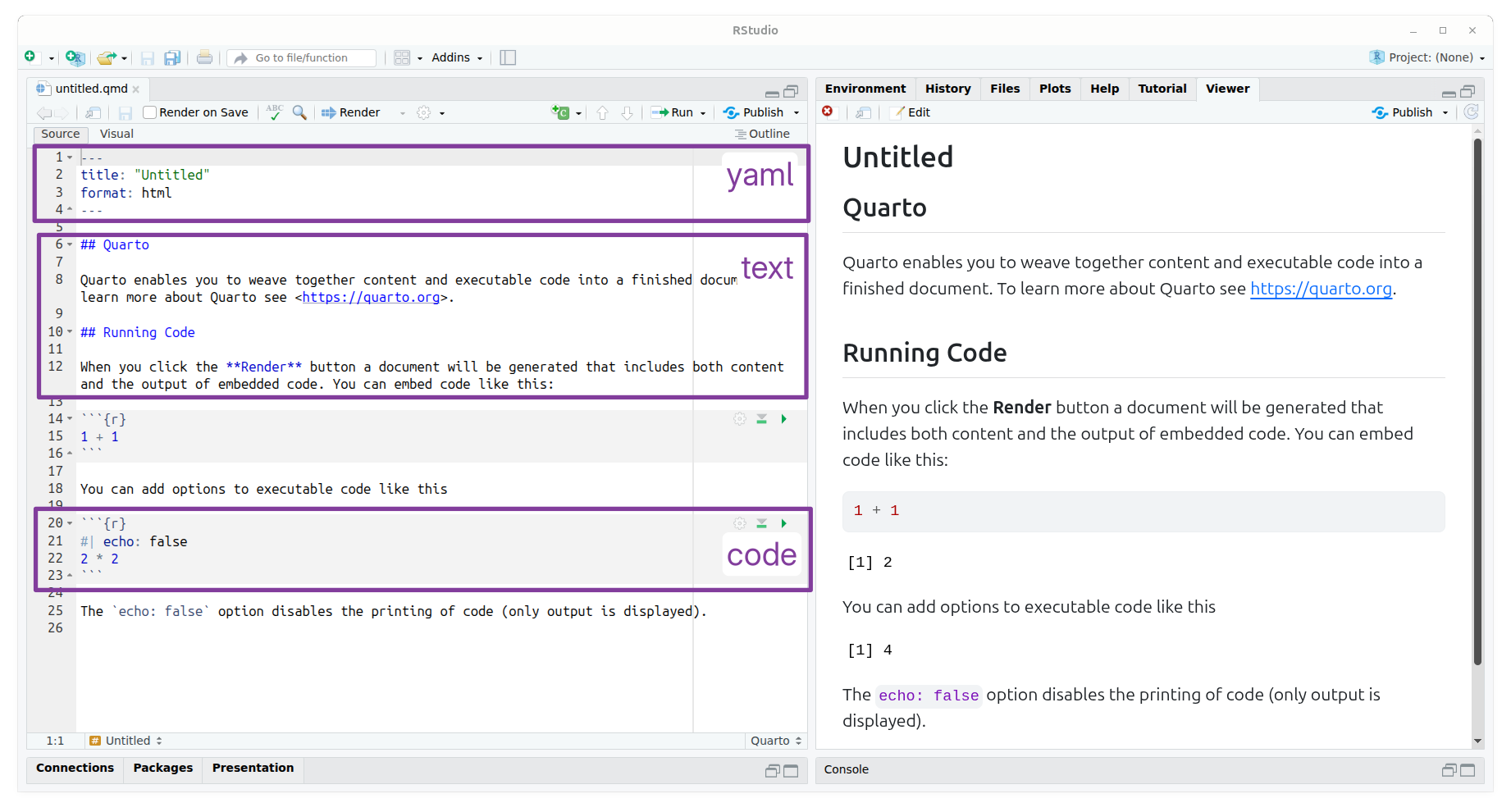This screenshot has height=812, width=1511.
Task: Switch to Visual editor mode
Action: tap(116, 134)
